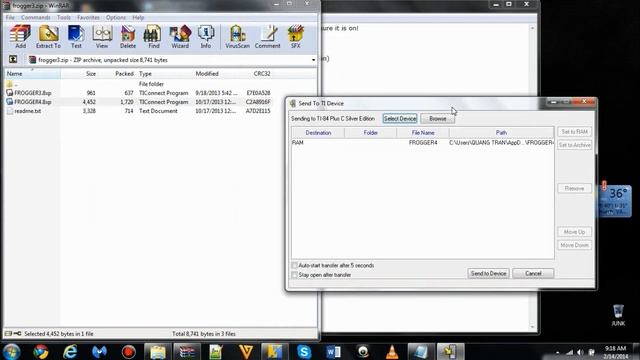Click the Select Device button
This screenshot has height=360, width=640.
tap(400, 119)
